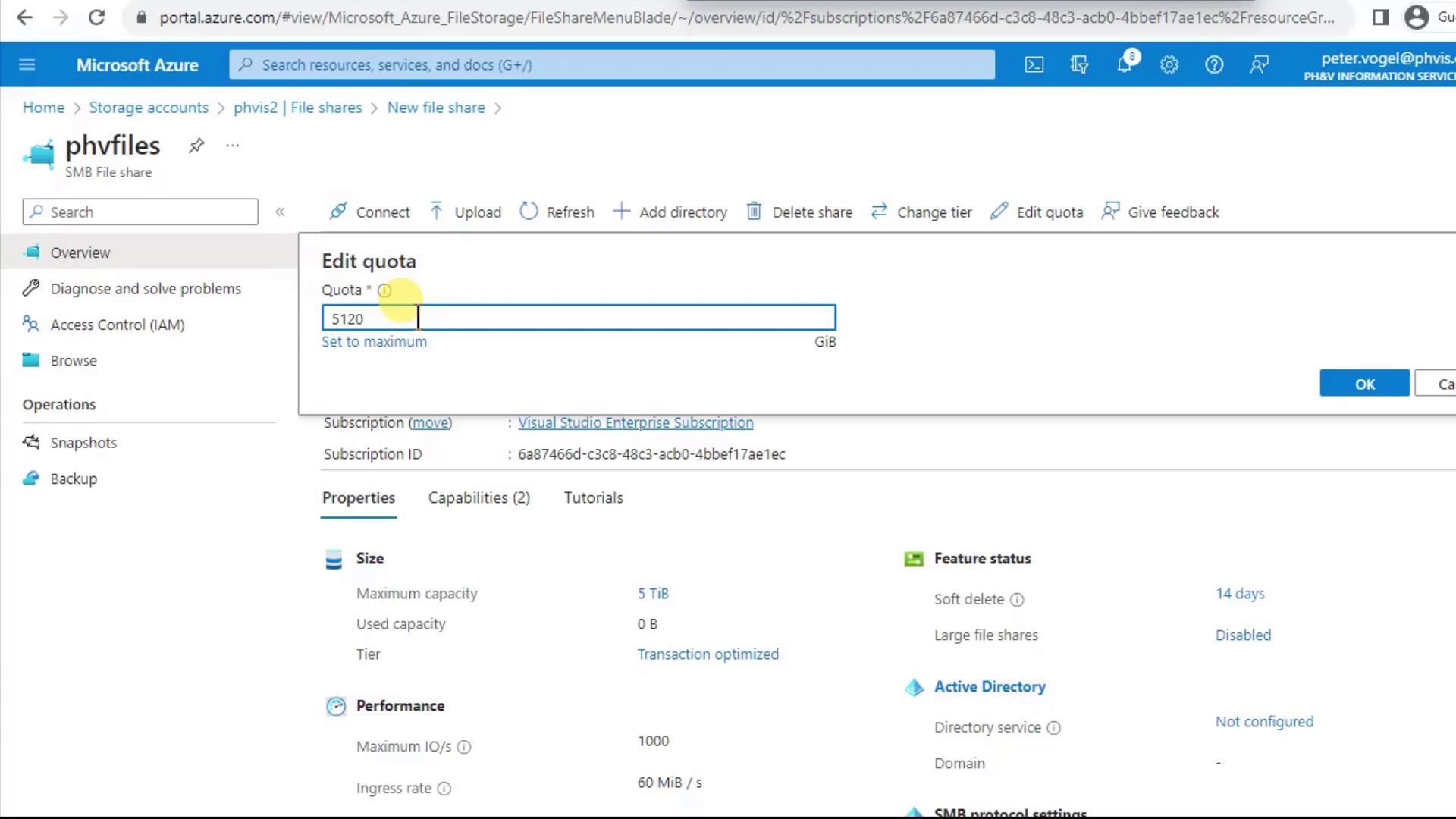Select Snapshots in the sidebar
Screen dimensions: 1456x819
pos(83,443)
